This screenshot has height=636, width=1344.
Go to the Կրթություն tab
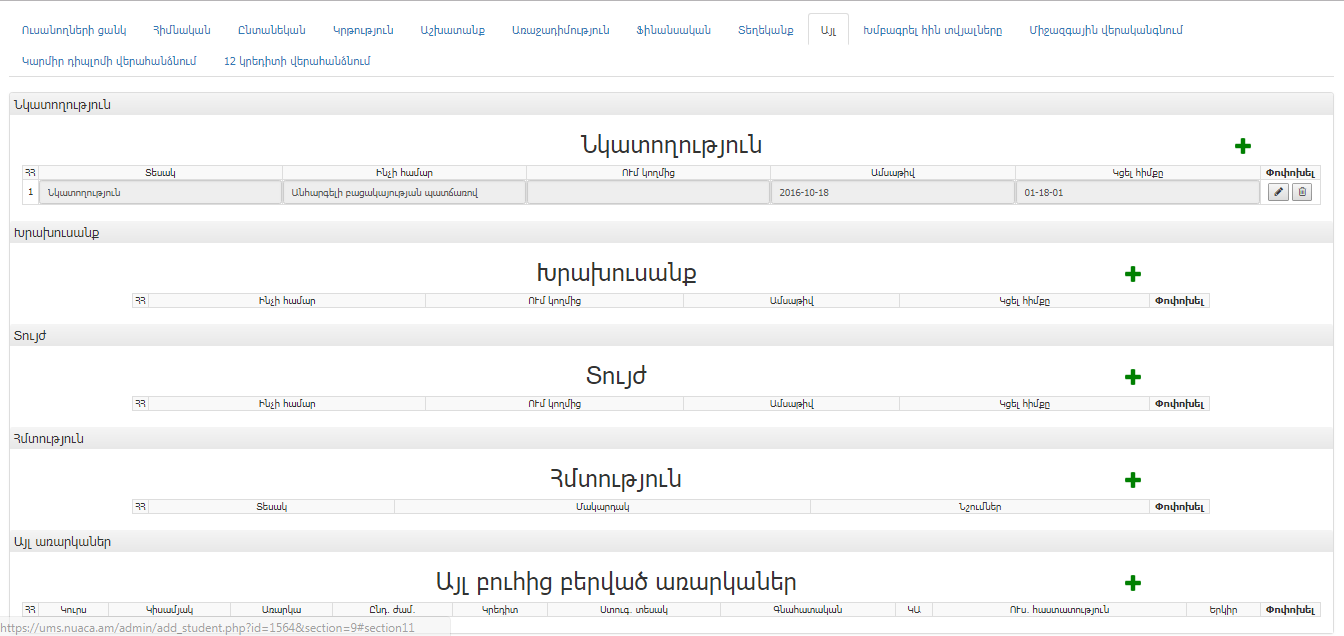pos(363,30)
